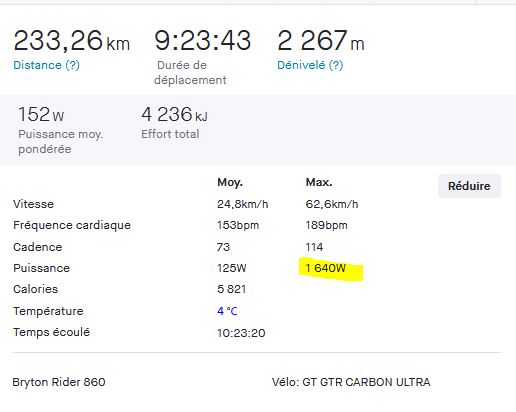Viewport: 516px width, 412px height.
Task: Click the Moy. column header
Action: [230, 182]
